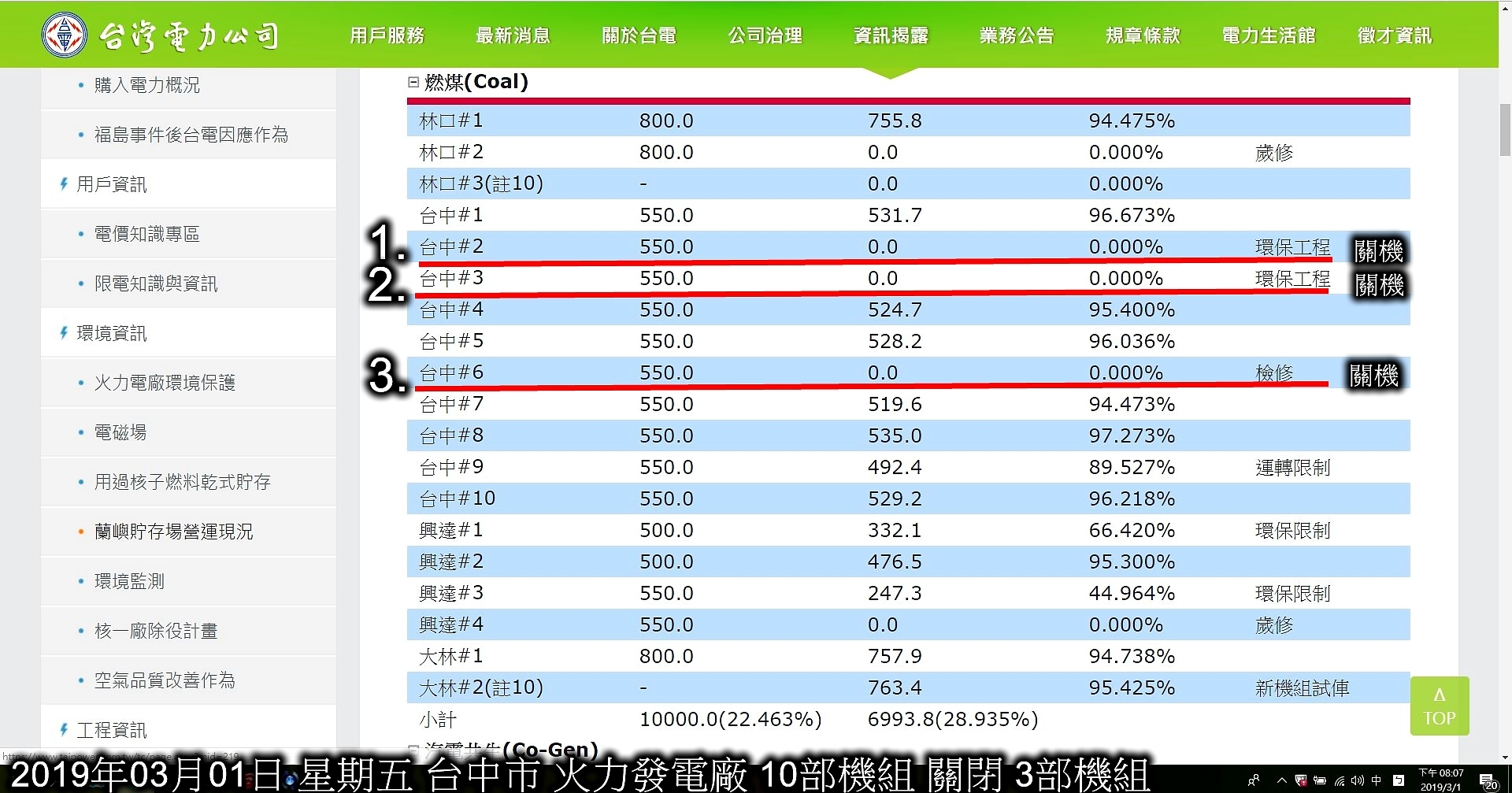Click 歲修 note in 林口#2 row
Image resolution: width=1512 pixels, height=793 pixels.
pos(1274,153)
